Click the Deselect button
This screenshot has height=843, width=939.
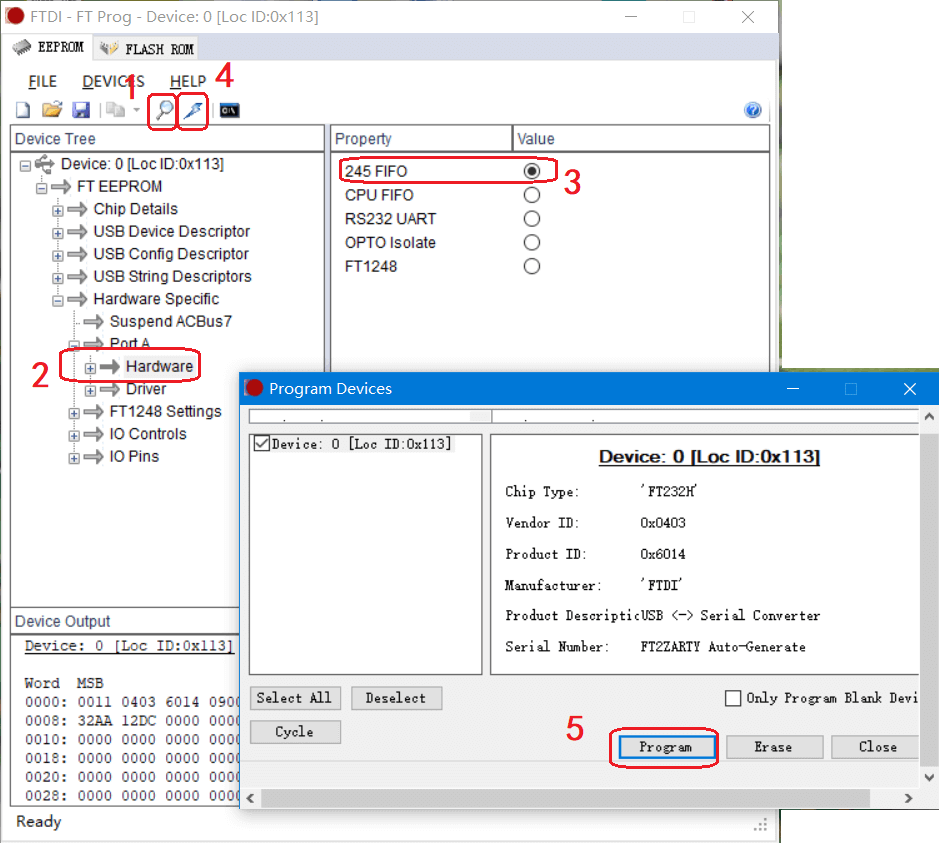[x=396, y=698]
